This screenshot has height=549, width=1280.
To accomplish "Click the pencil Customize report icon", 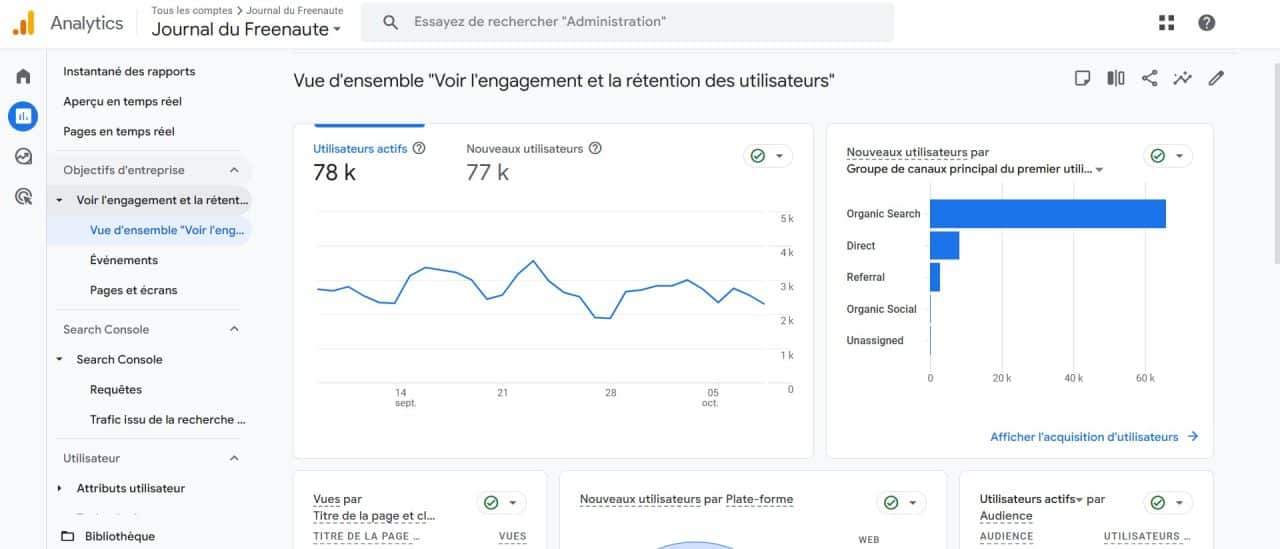I will point(1216,78).
